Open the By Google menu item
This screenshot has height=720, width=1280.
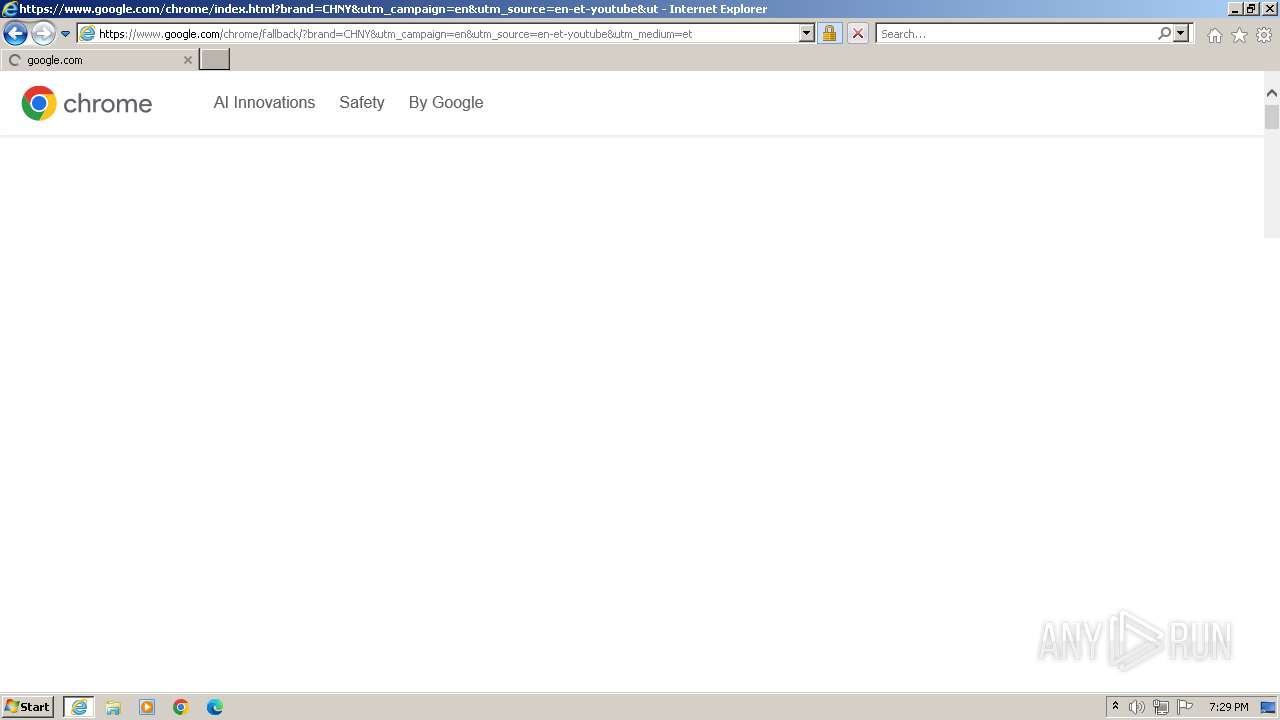pyautogui.click(x=446, y=103)
